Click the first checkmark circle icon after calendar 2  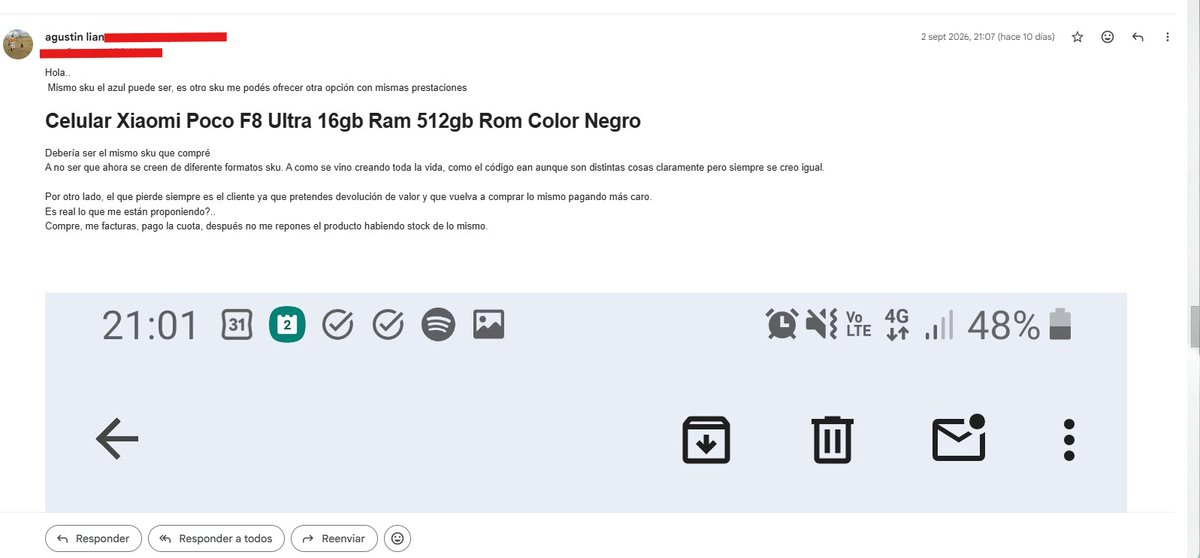(x=338, y=324)
